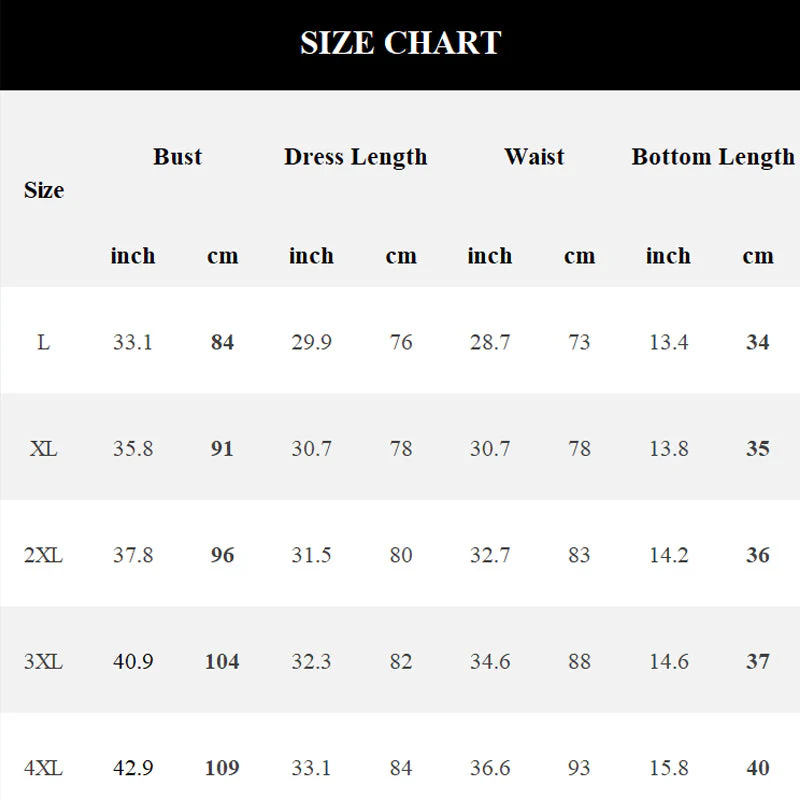Select the L size row label

43,342
